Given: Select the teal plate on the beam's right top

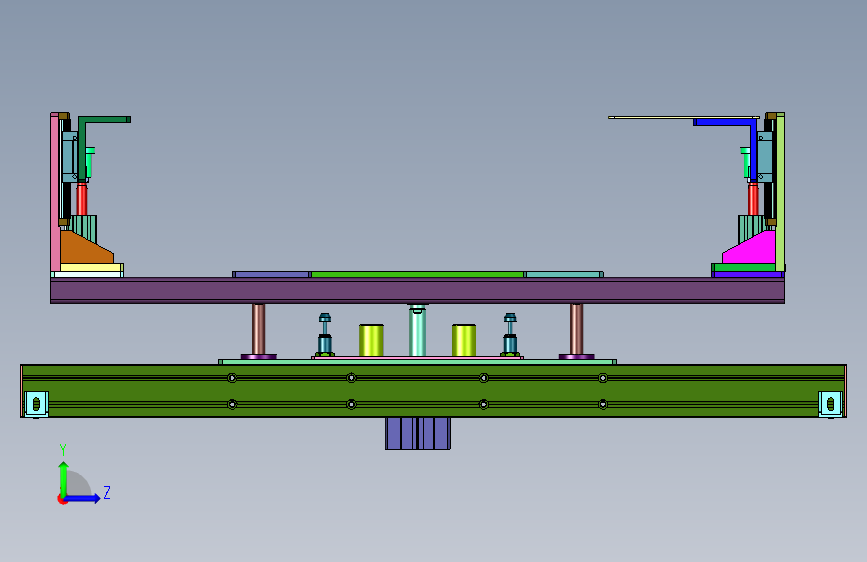Looking at the screenshot, I should coord(564,274).
